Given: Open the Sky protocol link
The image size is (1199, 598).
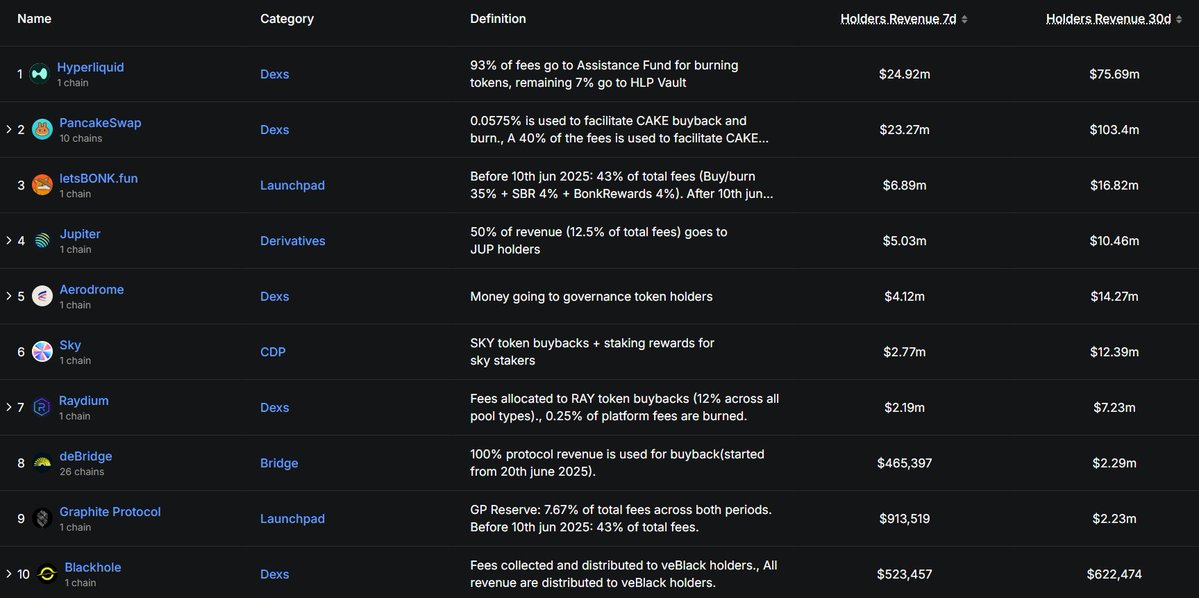Looking at the screenshot, I should click(70, 345).
